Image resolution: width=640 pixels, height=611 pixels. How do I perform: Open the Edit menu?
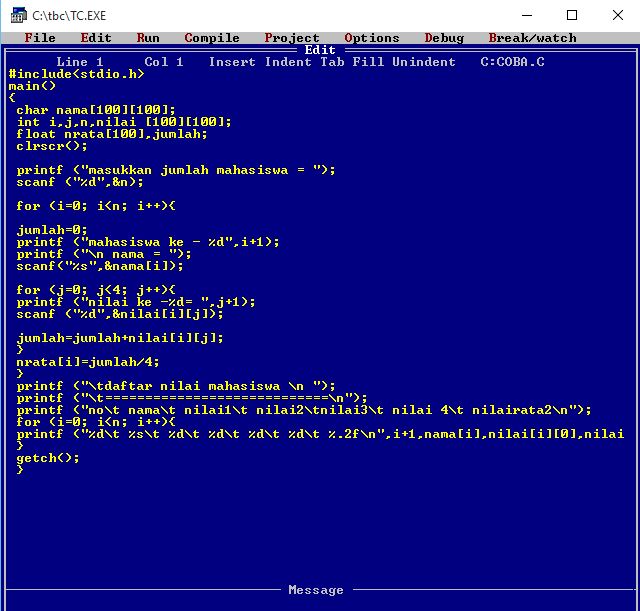pos(96,38)
